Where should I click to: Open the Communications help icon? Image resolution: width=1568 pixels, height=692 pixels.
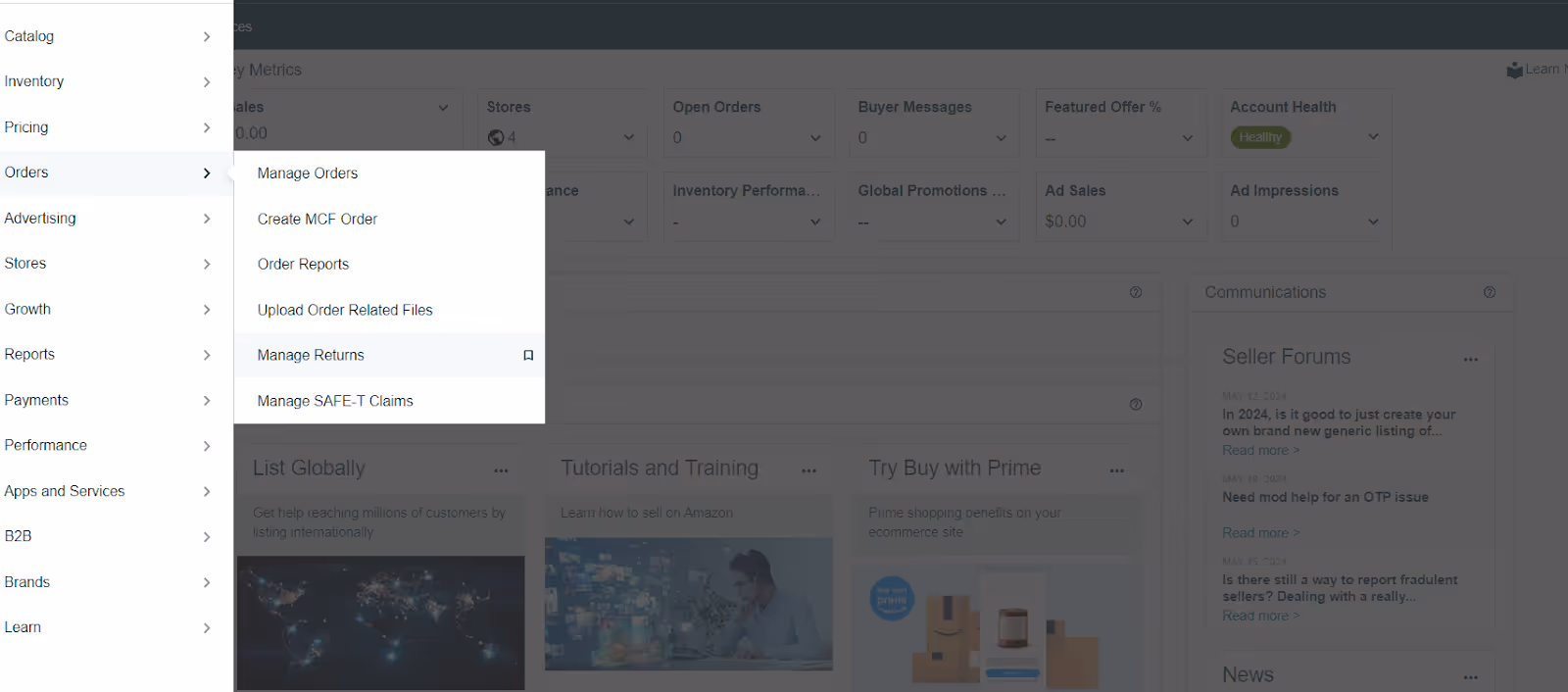click(x=1490, y=292)
